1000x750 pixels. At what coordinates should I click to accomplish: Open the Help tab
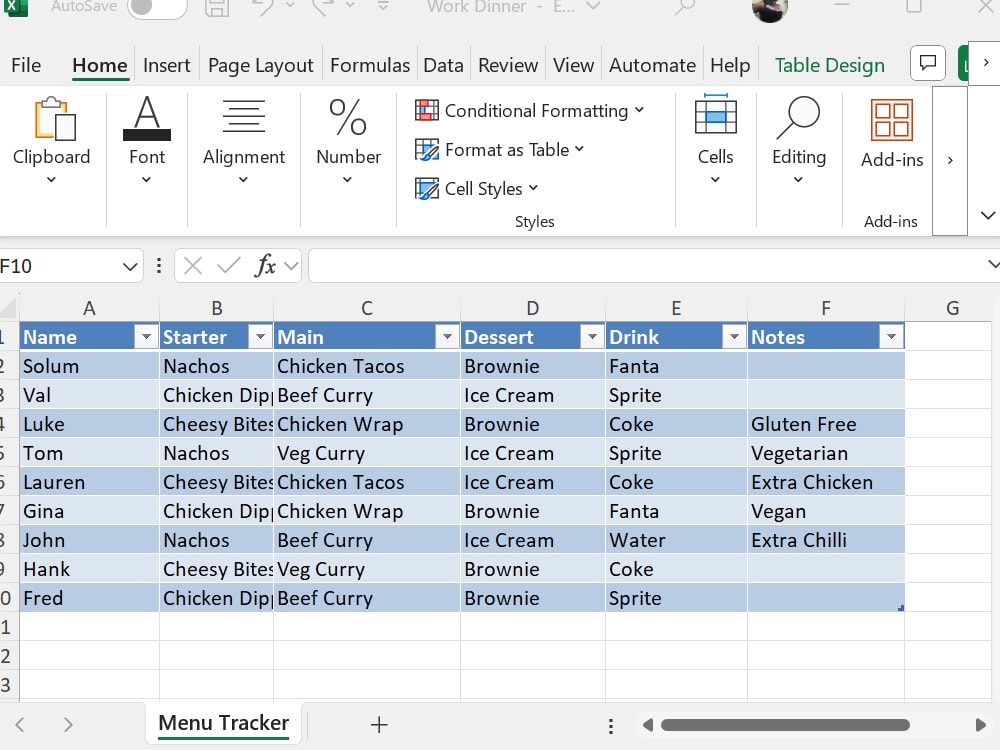click(730, 65)
